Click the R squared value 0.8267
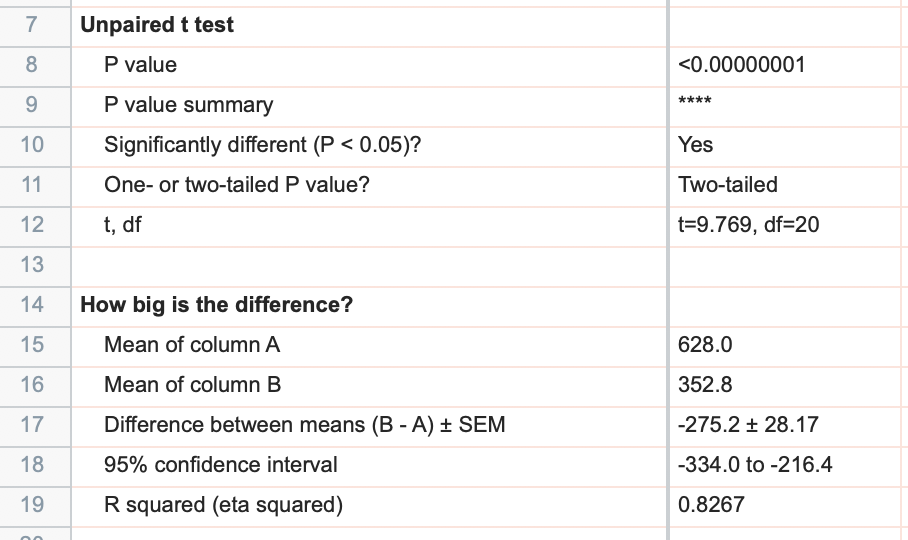The height and width of the screenshot is (540, 908). (711, 505)
